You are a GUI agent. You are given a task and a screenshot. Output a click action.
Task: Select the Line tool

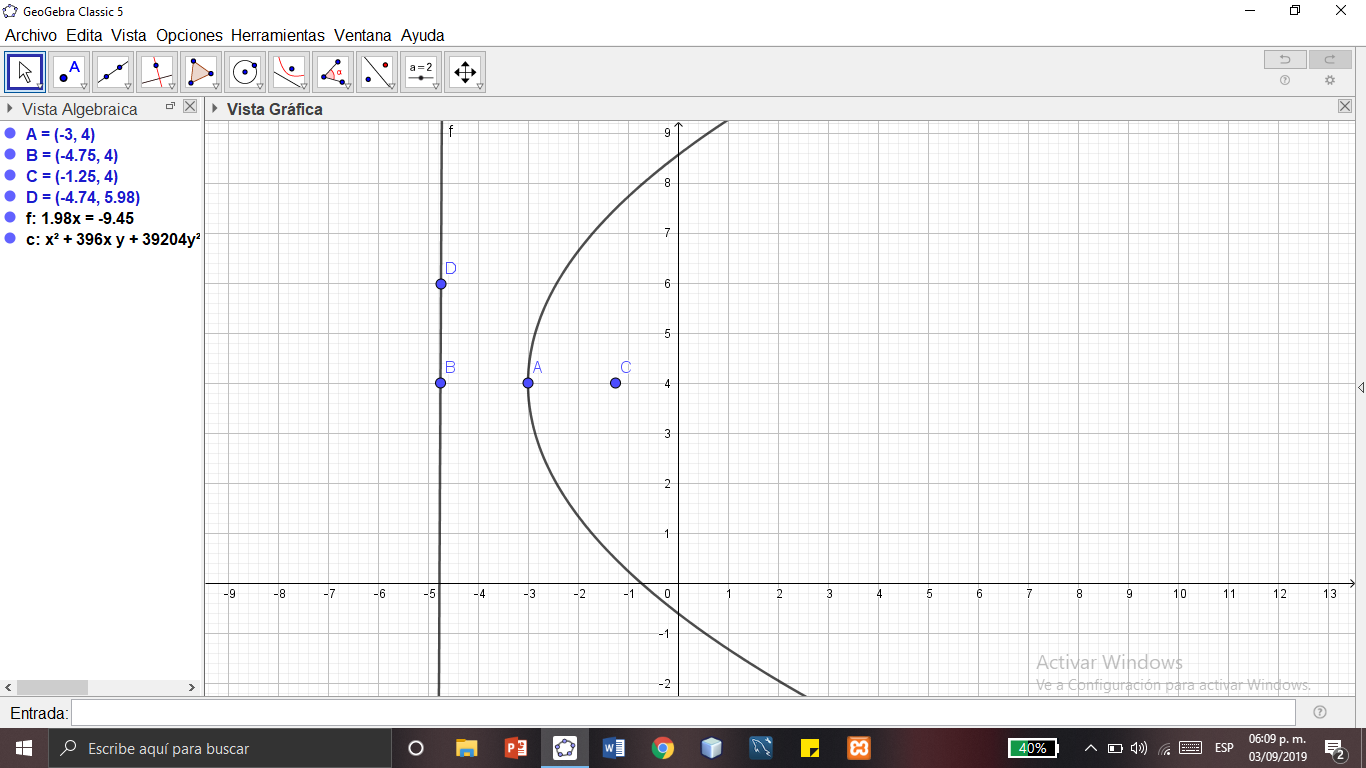click(x=113, y=71)
